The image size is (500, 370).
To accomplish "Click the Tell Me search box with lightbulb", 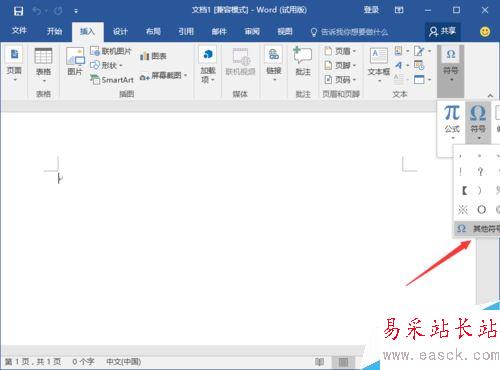I will [x=349, y=32].
